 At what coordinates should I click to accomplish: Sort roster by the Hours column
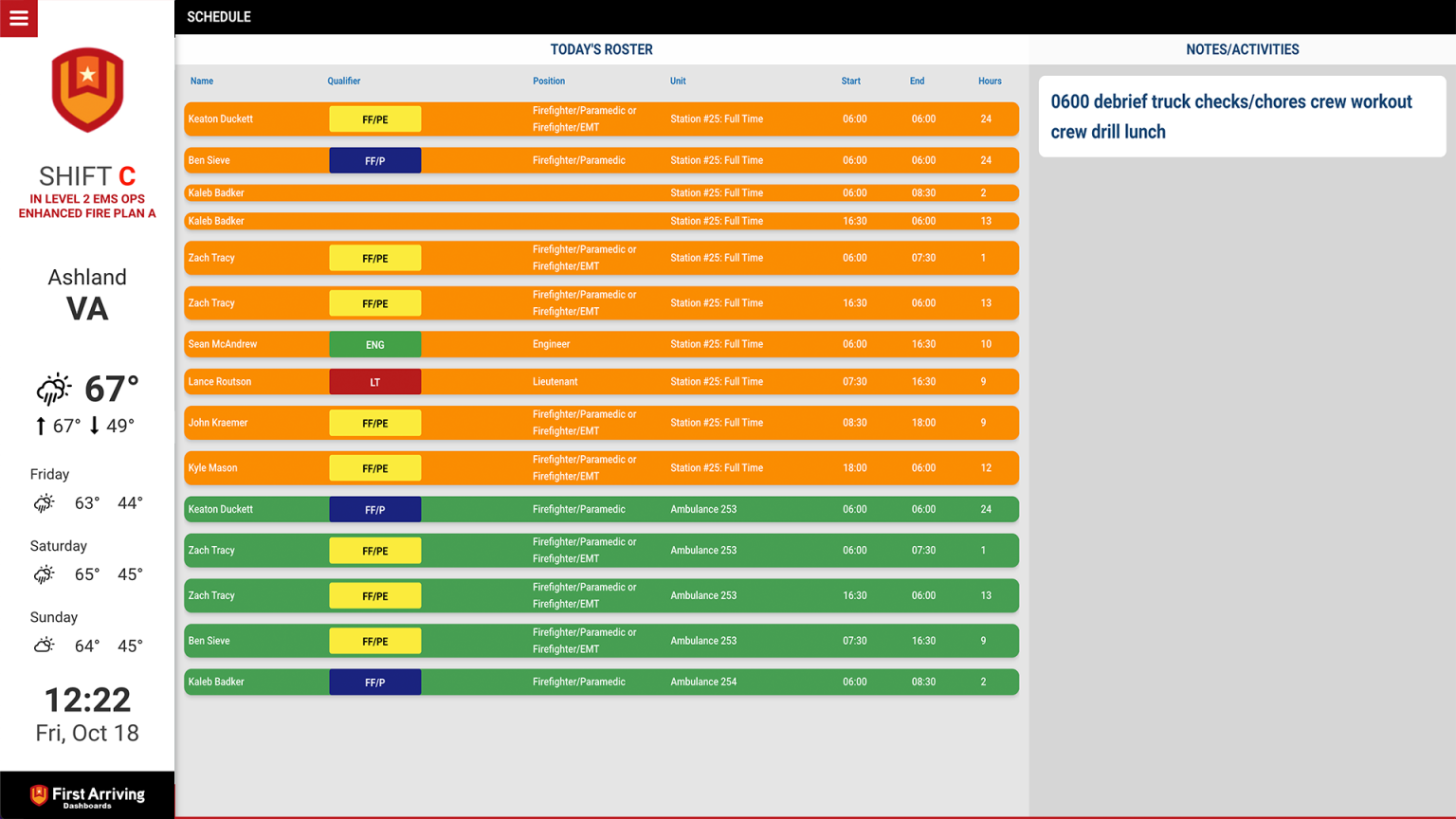990,81
